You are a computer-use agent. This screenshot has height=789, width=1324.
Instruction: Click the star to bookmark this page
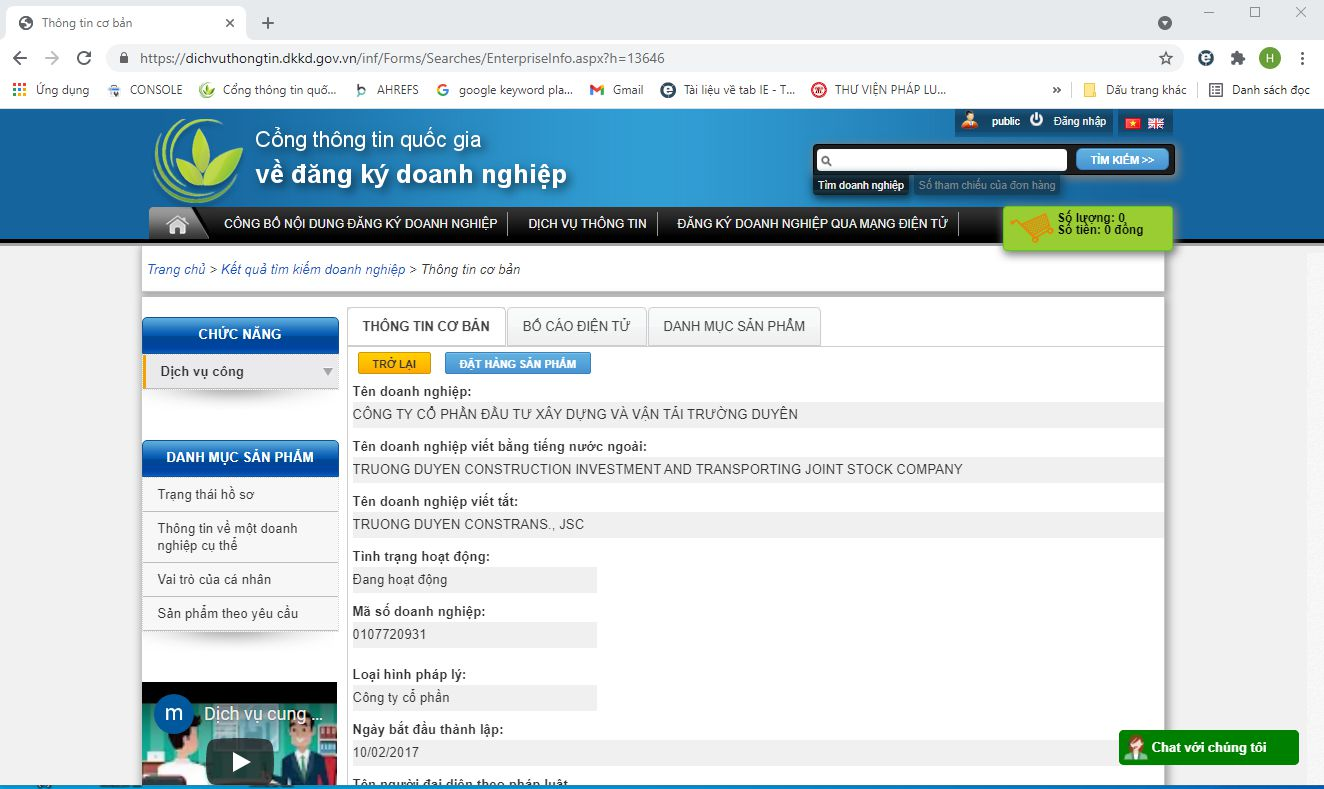point(1166,58)
